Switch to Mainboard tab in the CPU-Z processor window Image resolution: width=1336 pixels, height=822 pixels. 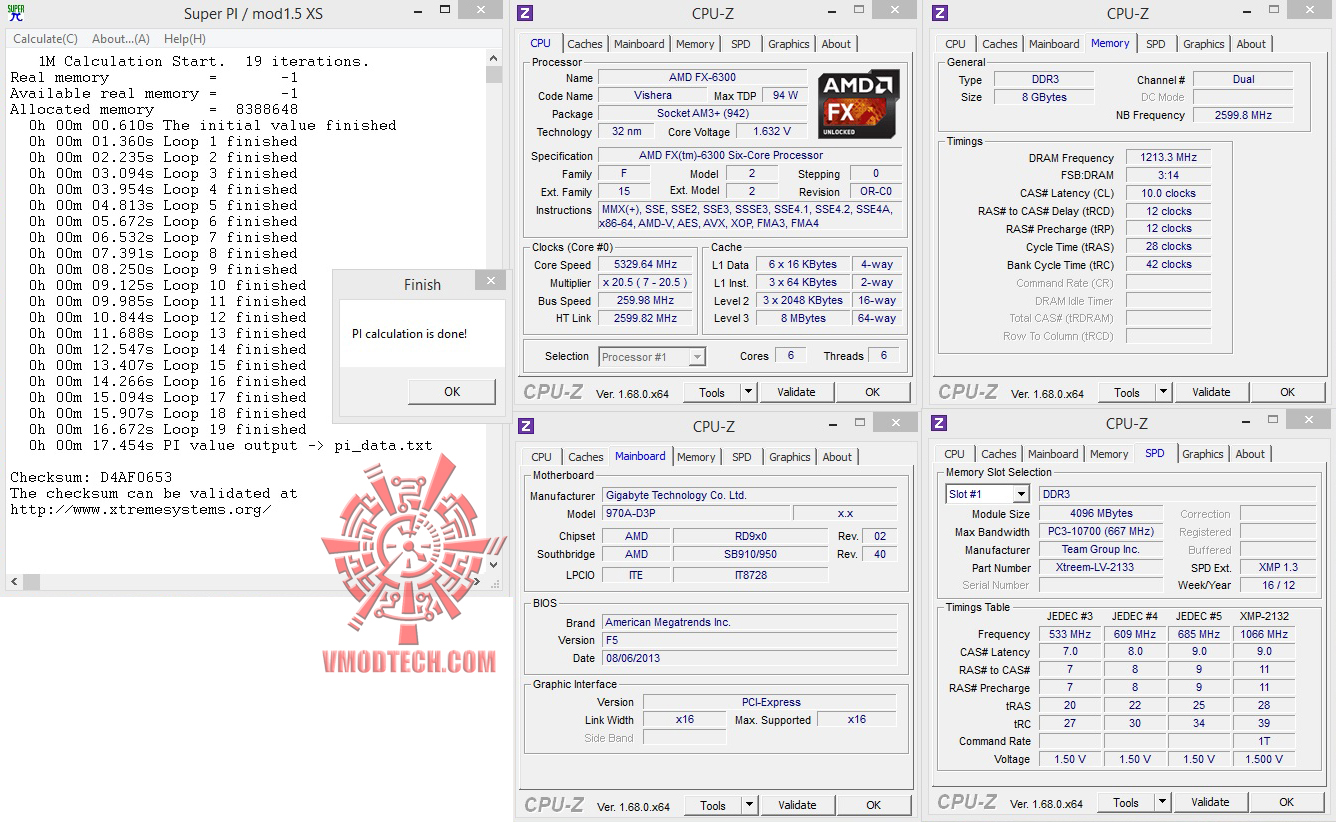pyautogui.click(x=639, y=44)
